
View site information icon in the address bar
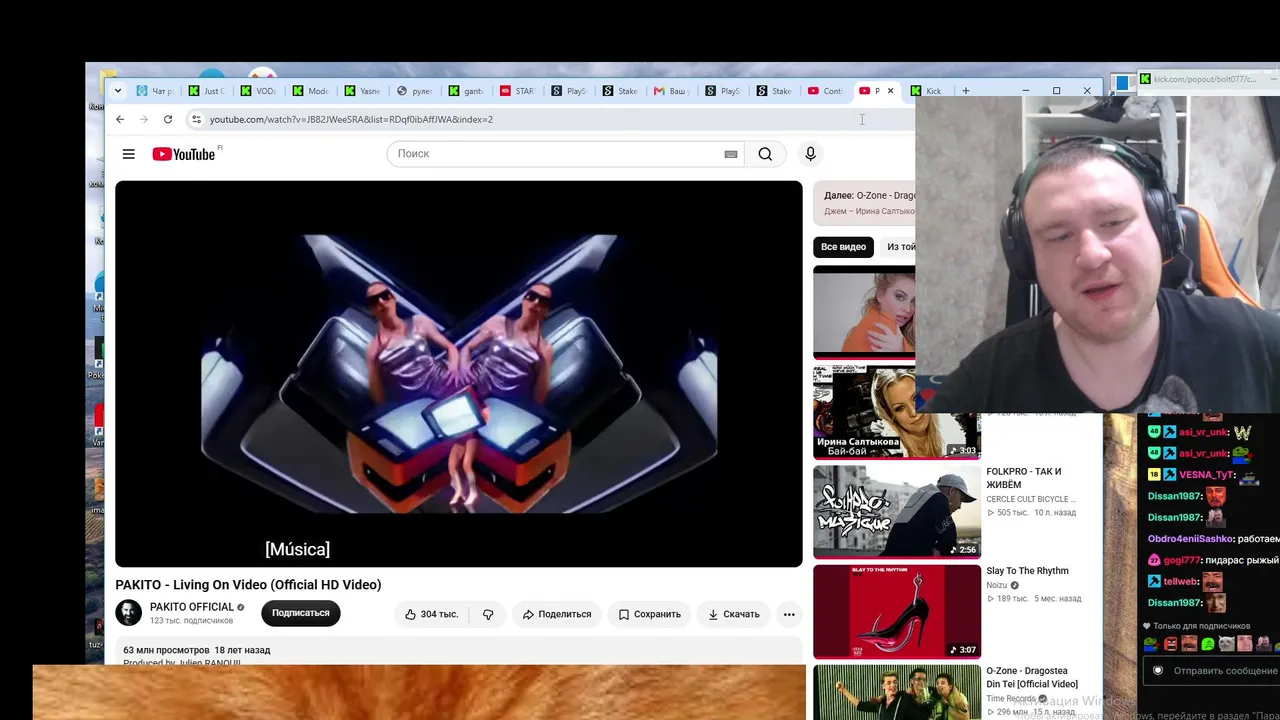[x=196, y=119]
